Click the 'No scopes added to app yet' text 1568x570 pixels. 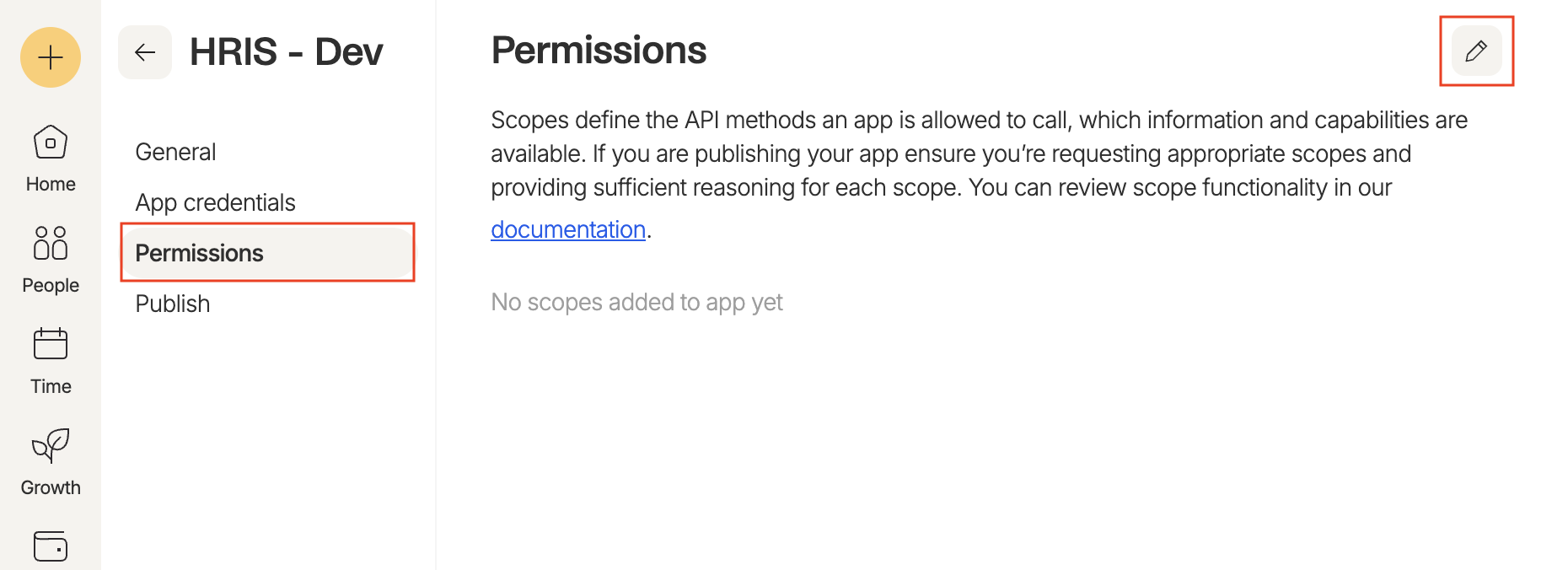pyautogui.click(x=636, y=302)
